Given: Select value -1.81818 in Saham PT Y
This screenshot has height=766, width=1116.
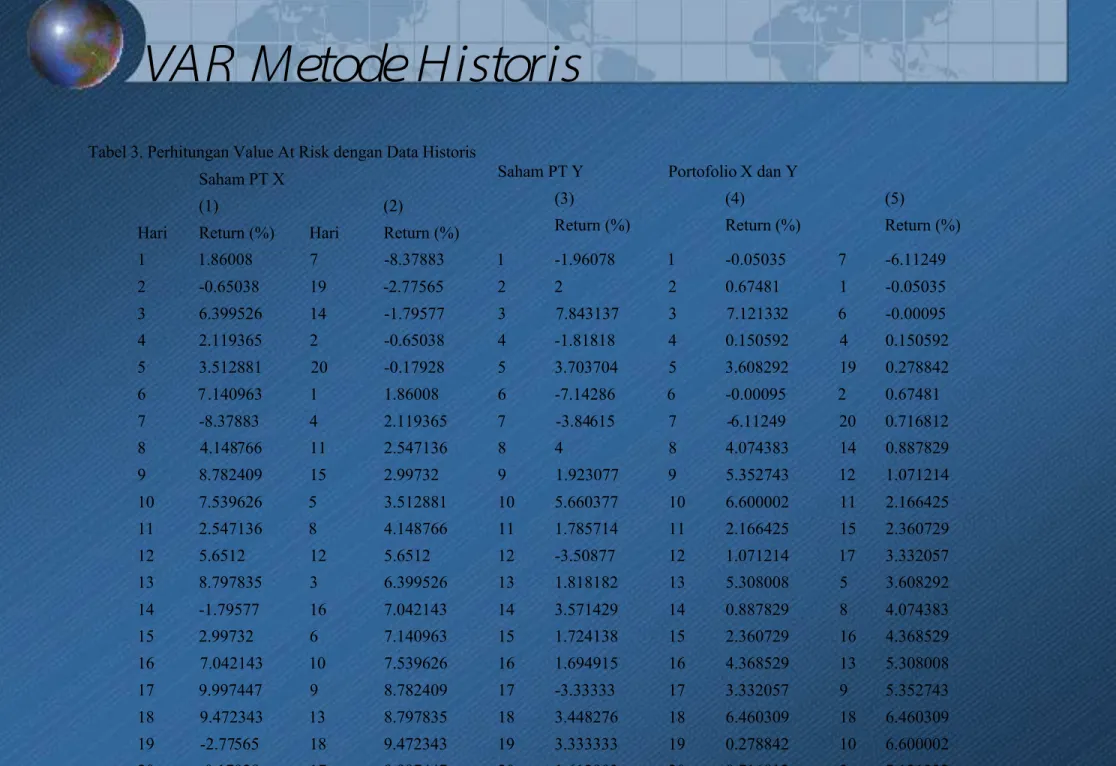Looking at the screenshot, I should 584,340.
